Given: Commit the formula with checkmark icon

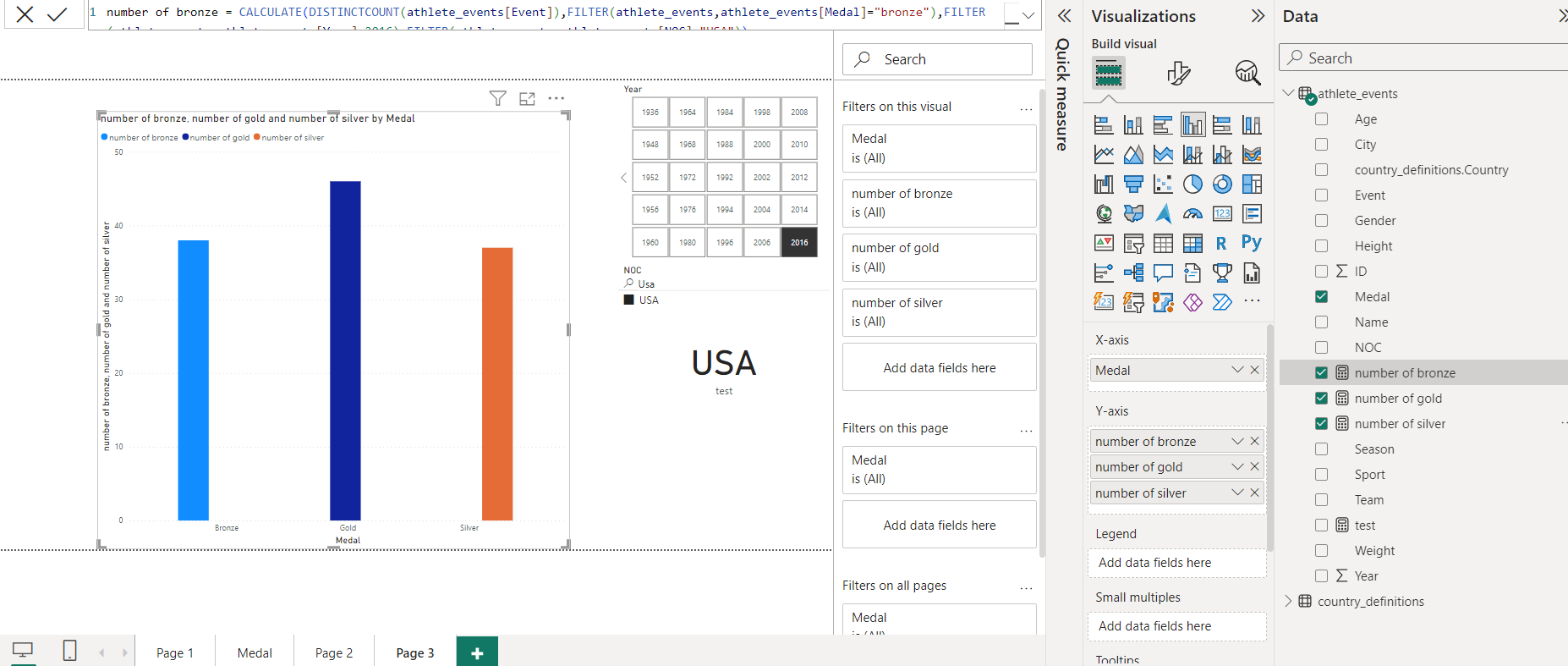Looking at the screenshot, I should coord(58,14).
